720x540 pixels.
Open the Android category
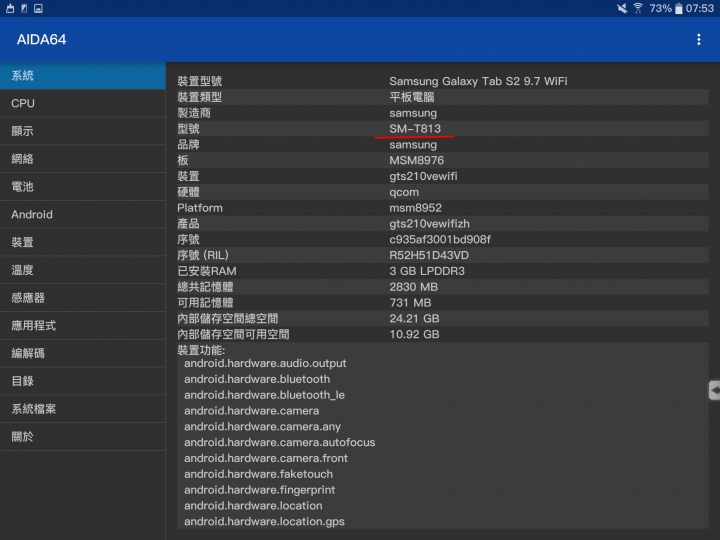pos(83,214)
